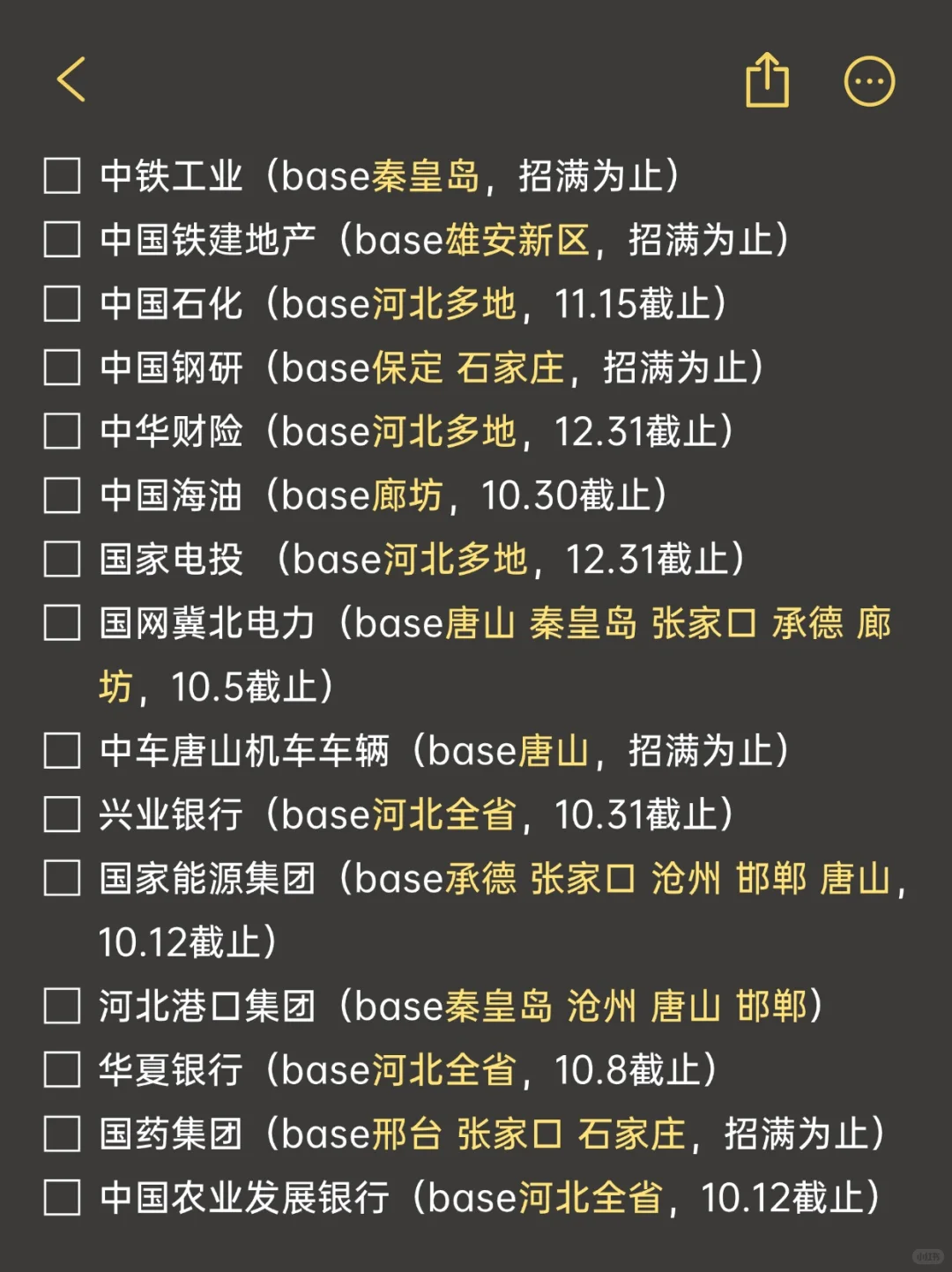Screen dimensions: 952x1272
Task: Mark the 中国钢研 item as done
Action: click(63, 368)
